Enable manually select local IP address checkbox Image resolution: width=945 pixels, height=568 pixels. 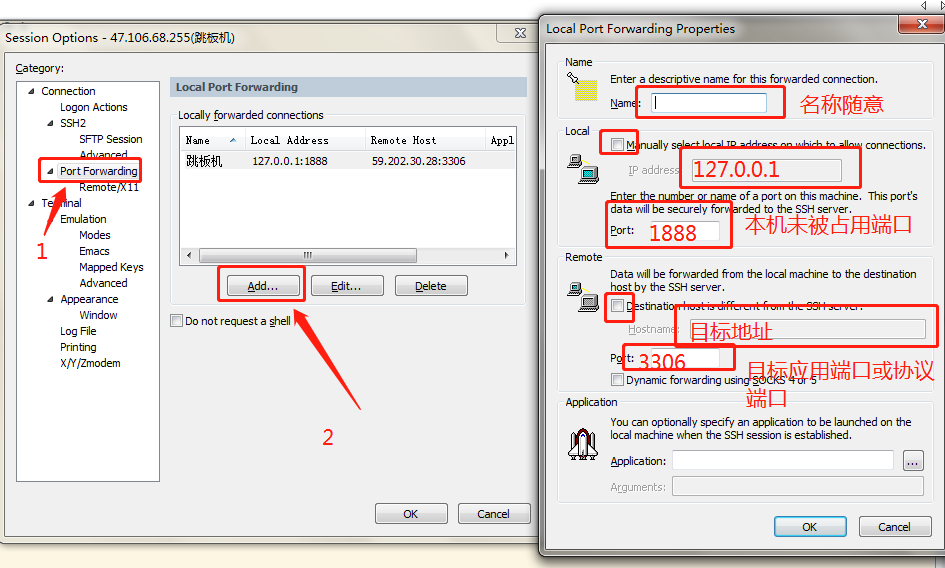point(617,145)
